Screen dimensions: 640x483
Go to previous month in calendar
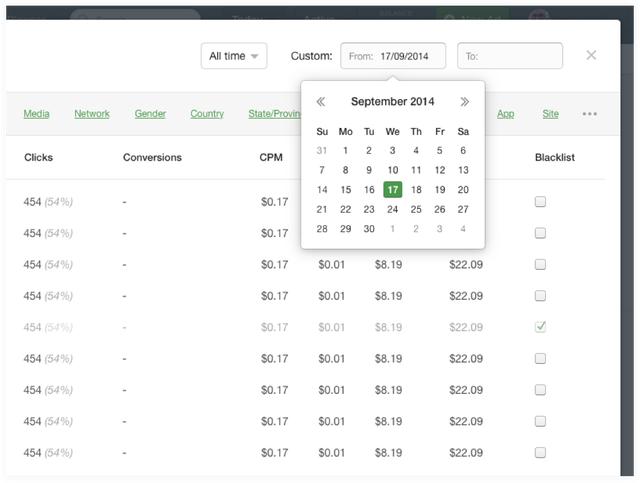coord(321,102)
